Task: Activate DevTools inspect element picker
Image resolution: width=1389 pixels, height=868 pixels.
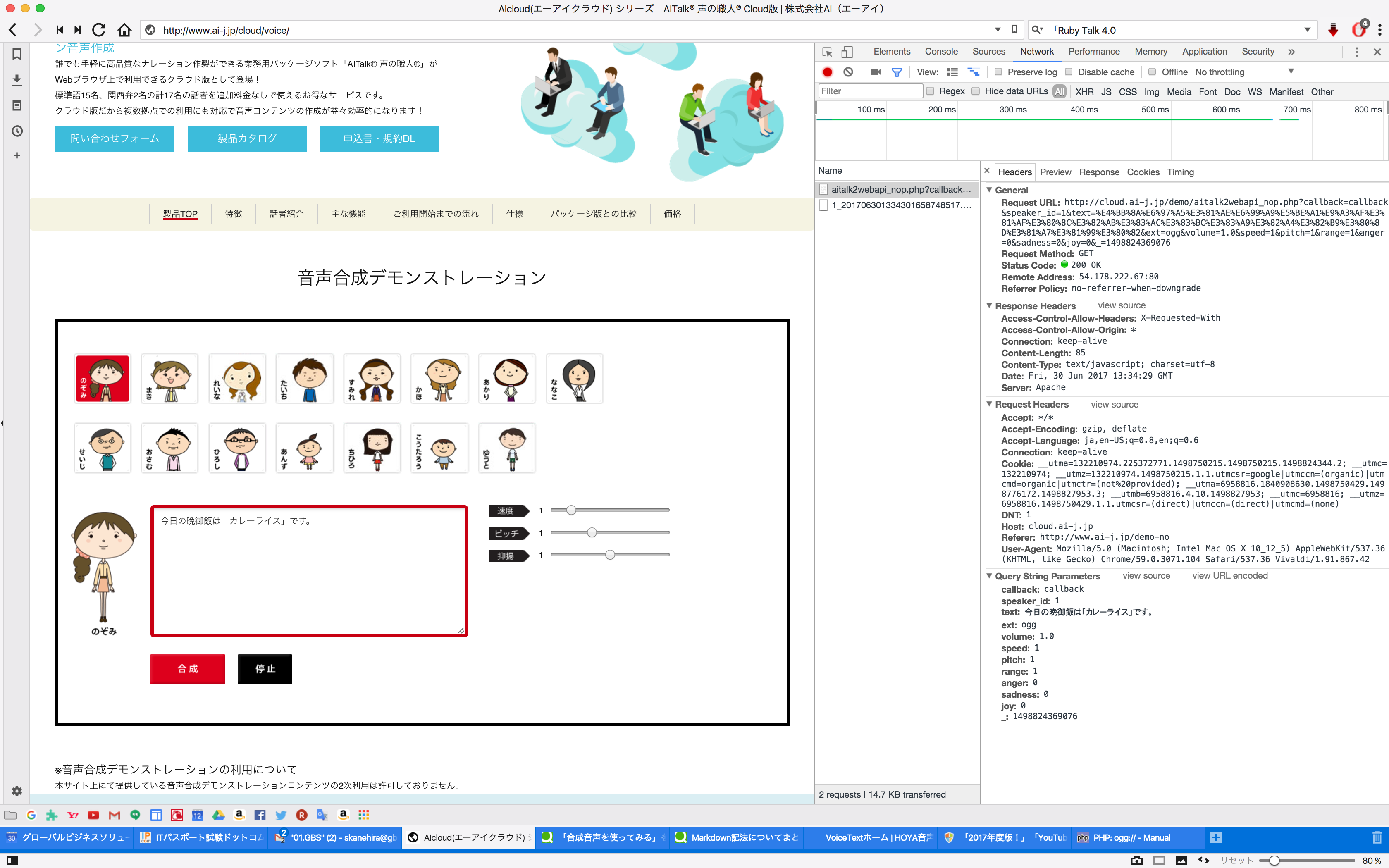Action: (x=827, y=52)
